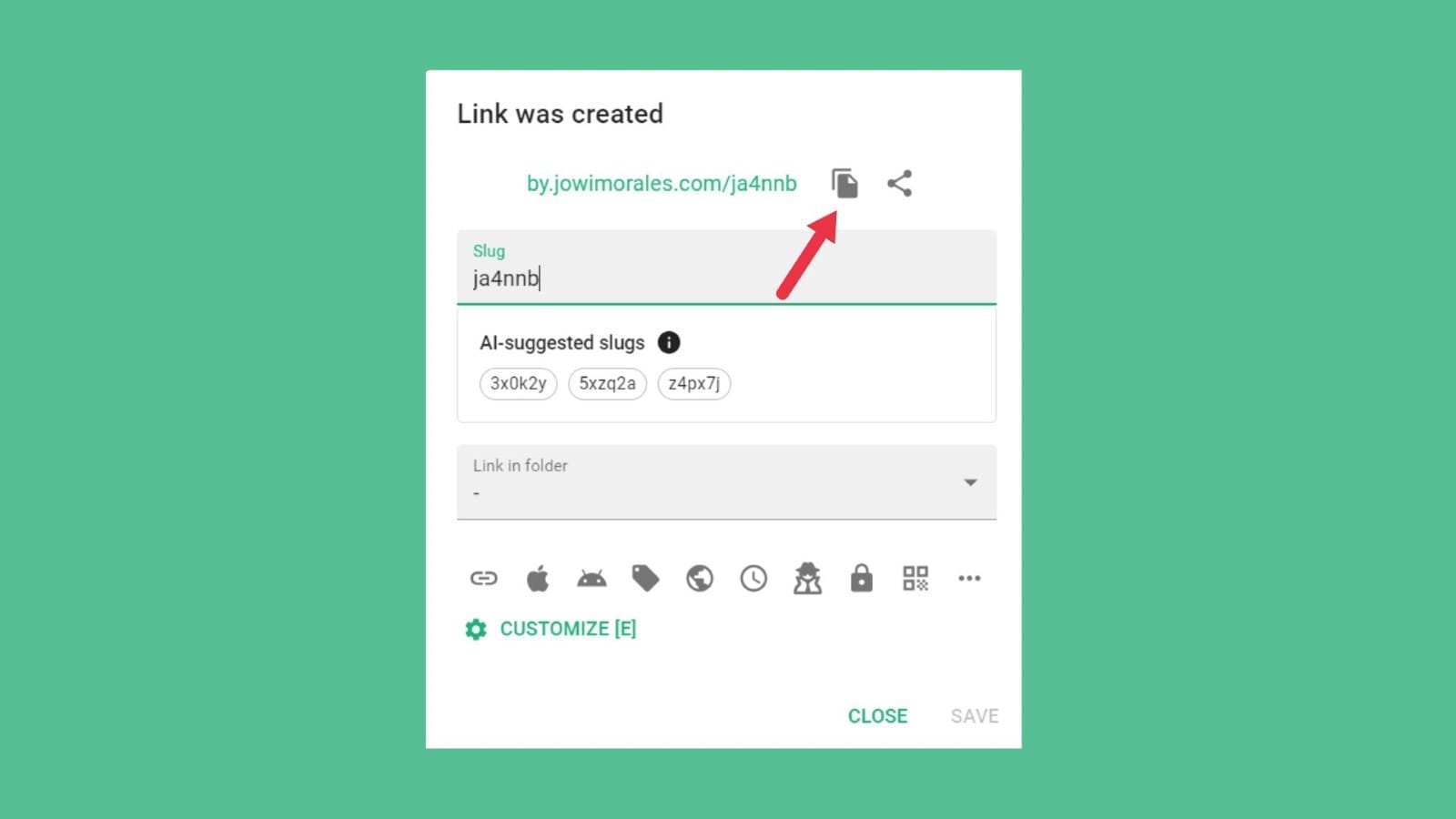Image resolution: width=1456 pixels, height=819 pixels.
Task: Copy the short link to clipboard
Action: click(x=844, y=184)
